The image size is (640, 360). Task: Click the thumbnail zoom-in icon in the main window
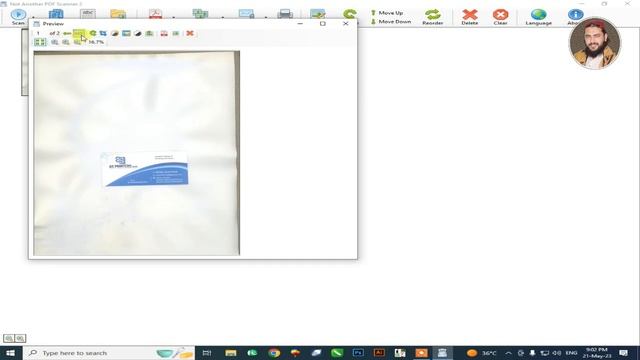coord(20,338)
